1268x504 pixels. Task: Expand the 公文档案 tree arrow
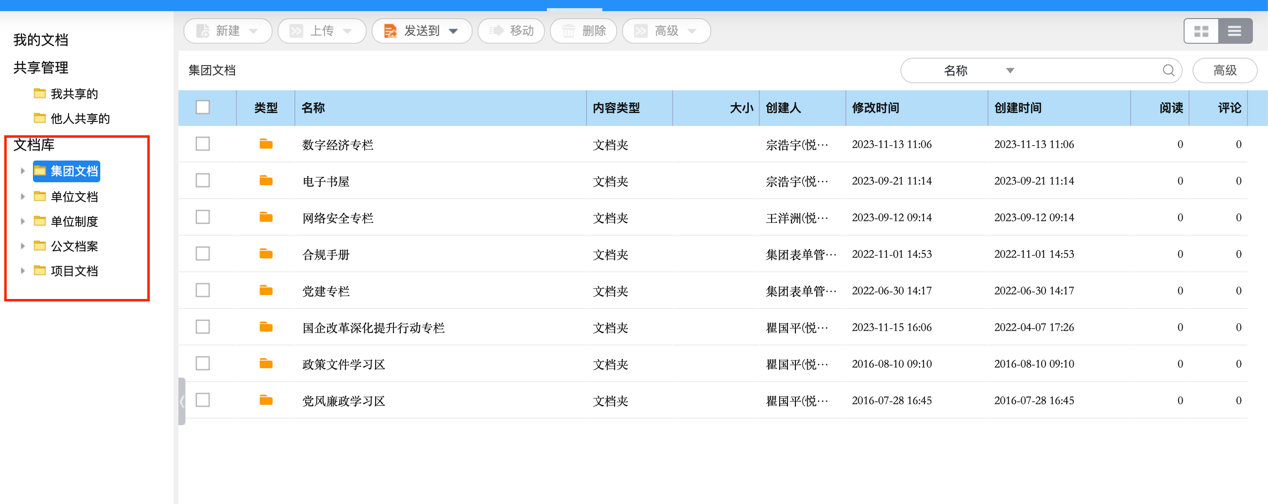point(23,246)
